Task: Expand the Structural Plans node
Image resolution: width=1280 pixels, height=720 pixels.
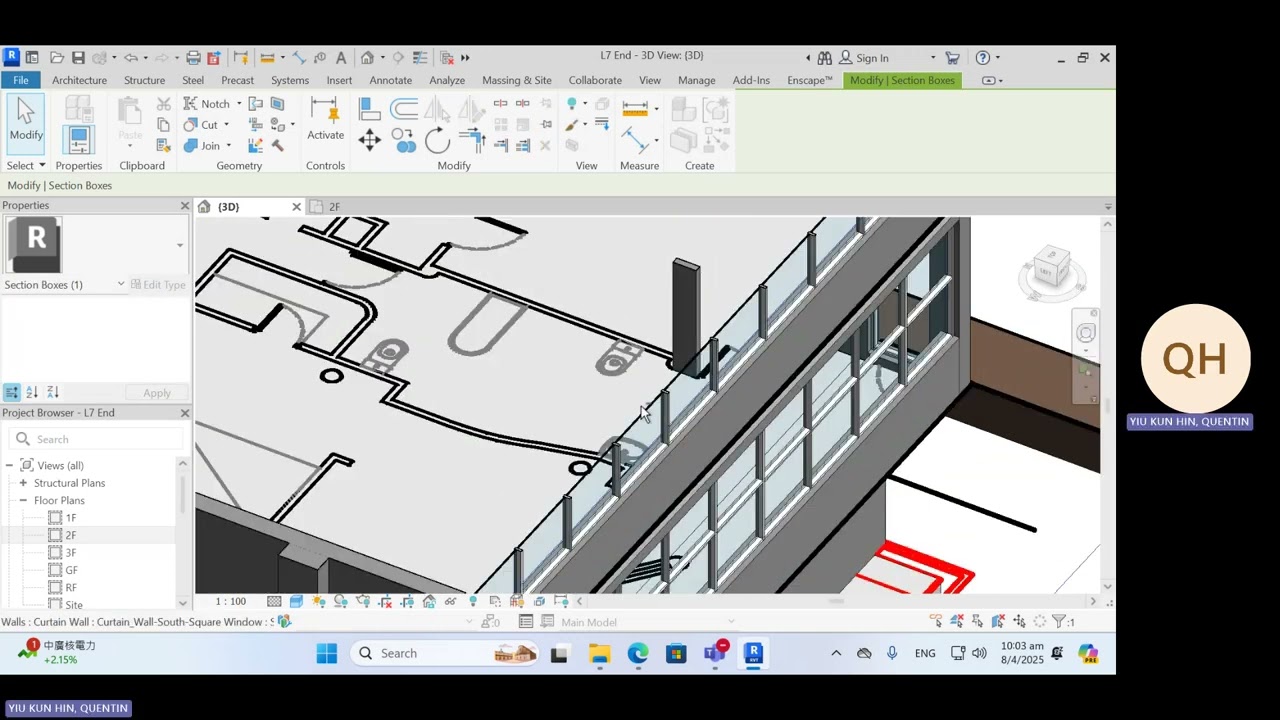Action: coord(23,483)
